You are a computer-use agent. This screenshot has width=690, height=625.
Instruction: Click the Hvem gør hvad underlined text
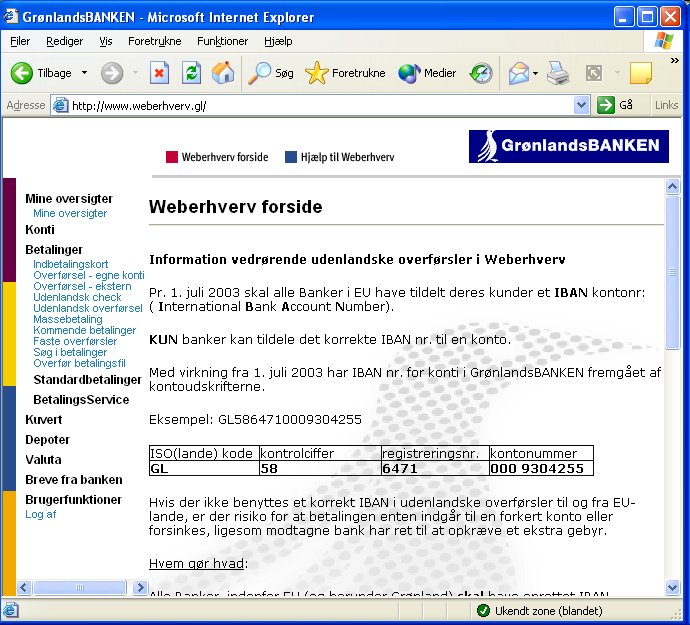click(196, 563)
